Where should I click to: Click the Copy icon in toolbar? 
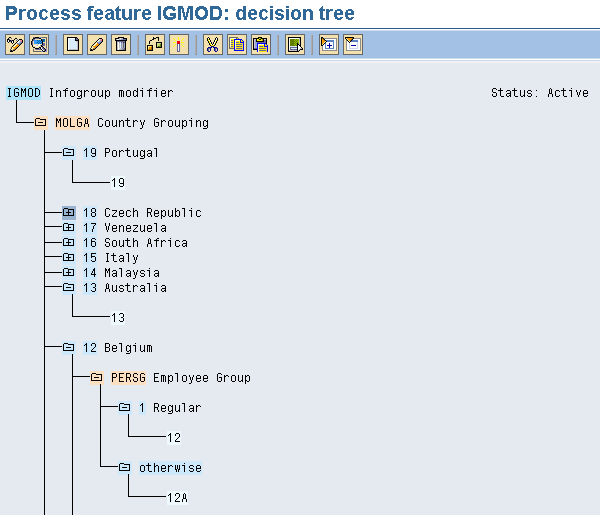(x=237, y=45)
